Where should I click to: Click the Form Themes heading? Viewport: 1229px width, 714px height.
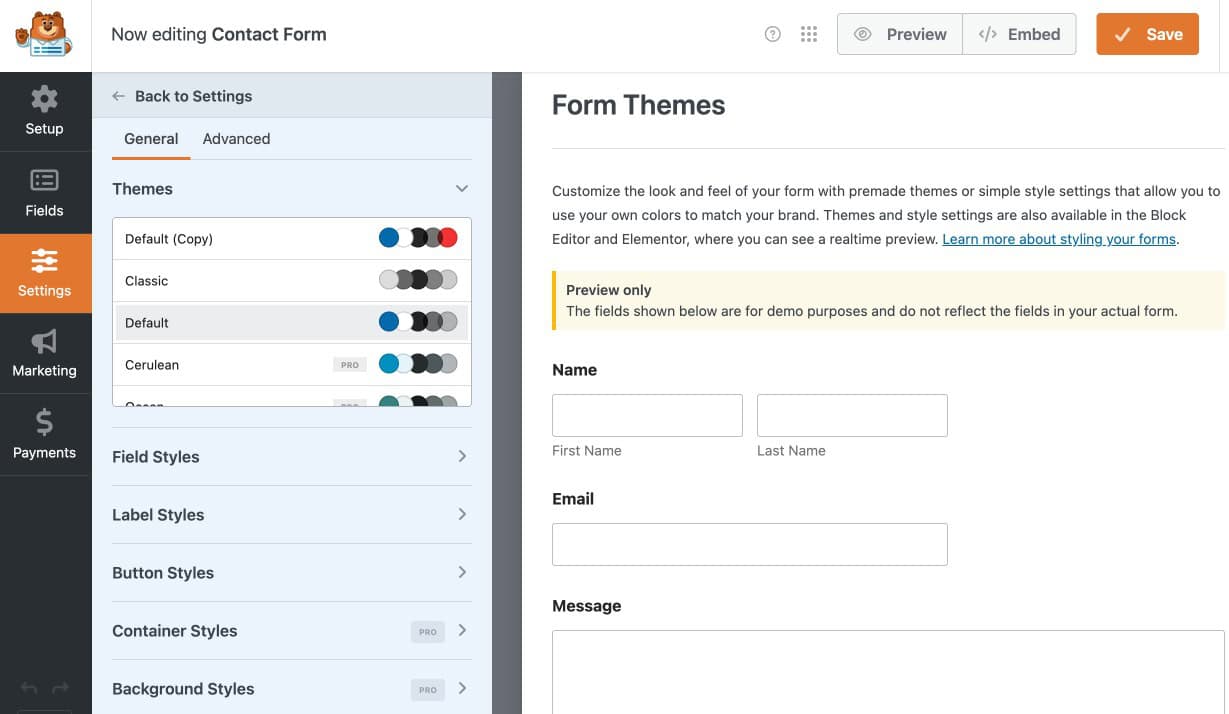pyautogui.click(x=639, y=105)
